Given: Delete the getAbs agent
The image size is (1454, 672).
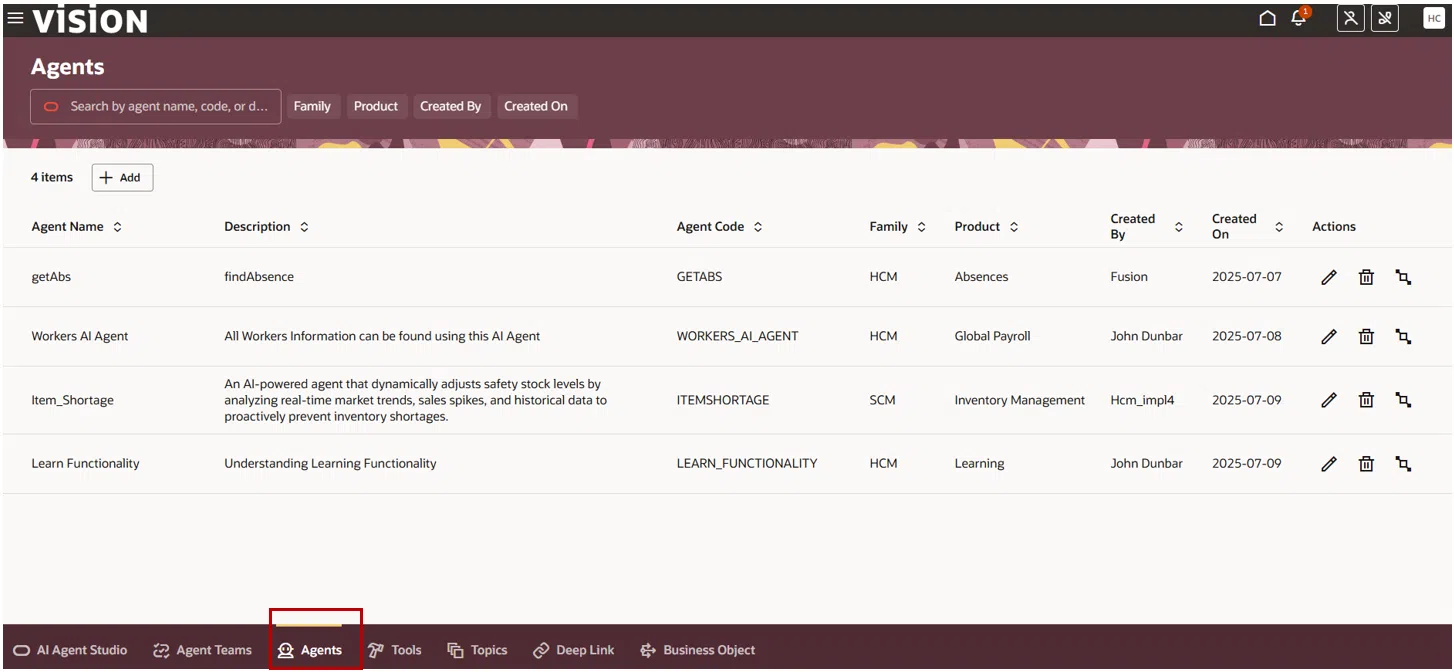Looking at the screenshot, I should [1366, 277].
